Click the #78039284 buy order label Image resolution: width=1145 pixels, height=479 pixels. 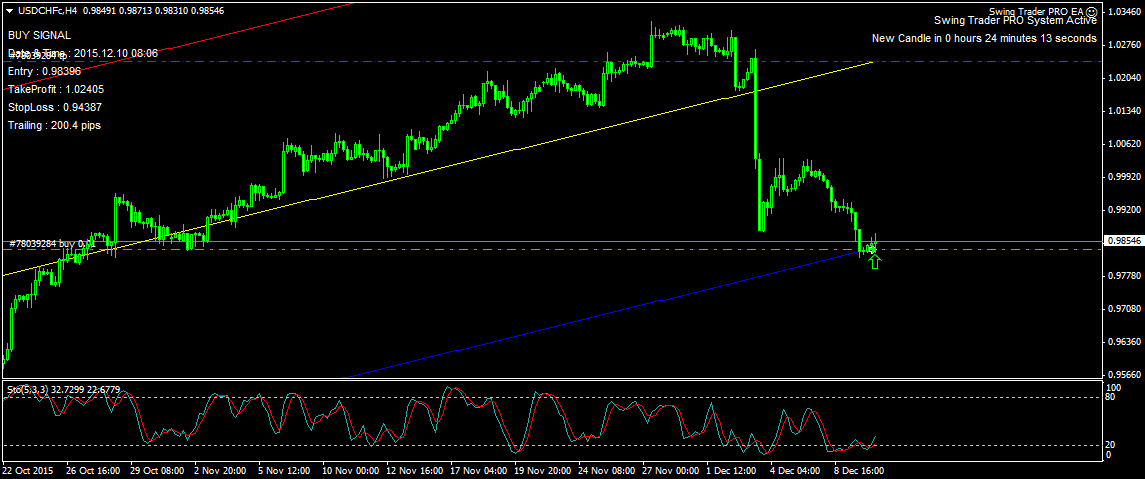tap(52, 243)
